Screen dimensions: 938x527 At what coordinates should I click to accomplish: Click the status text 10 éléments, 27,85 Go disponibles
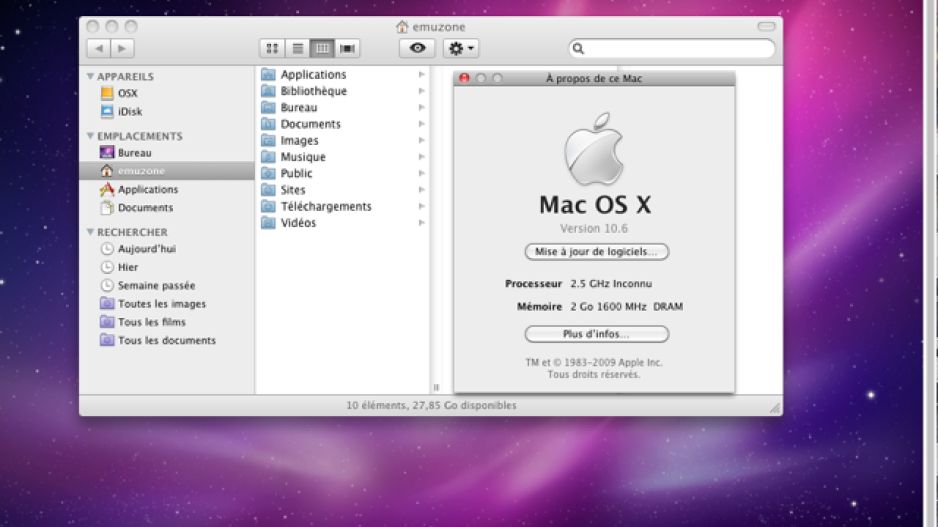point(431,406)
